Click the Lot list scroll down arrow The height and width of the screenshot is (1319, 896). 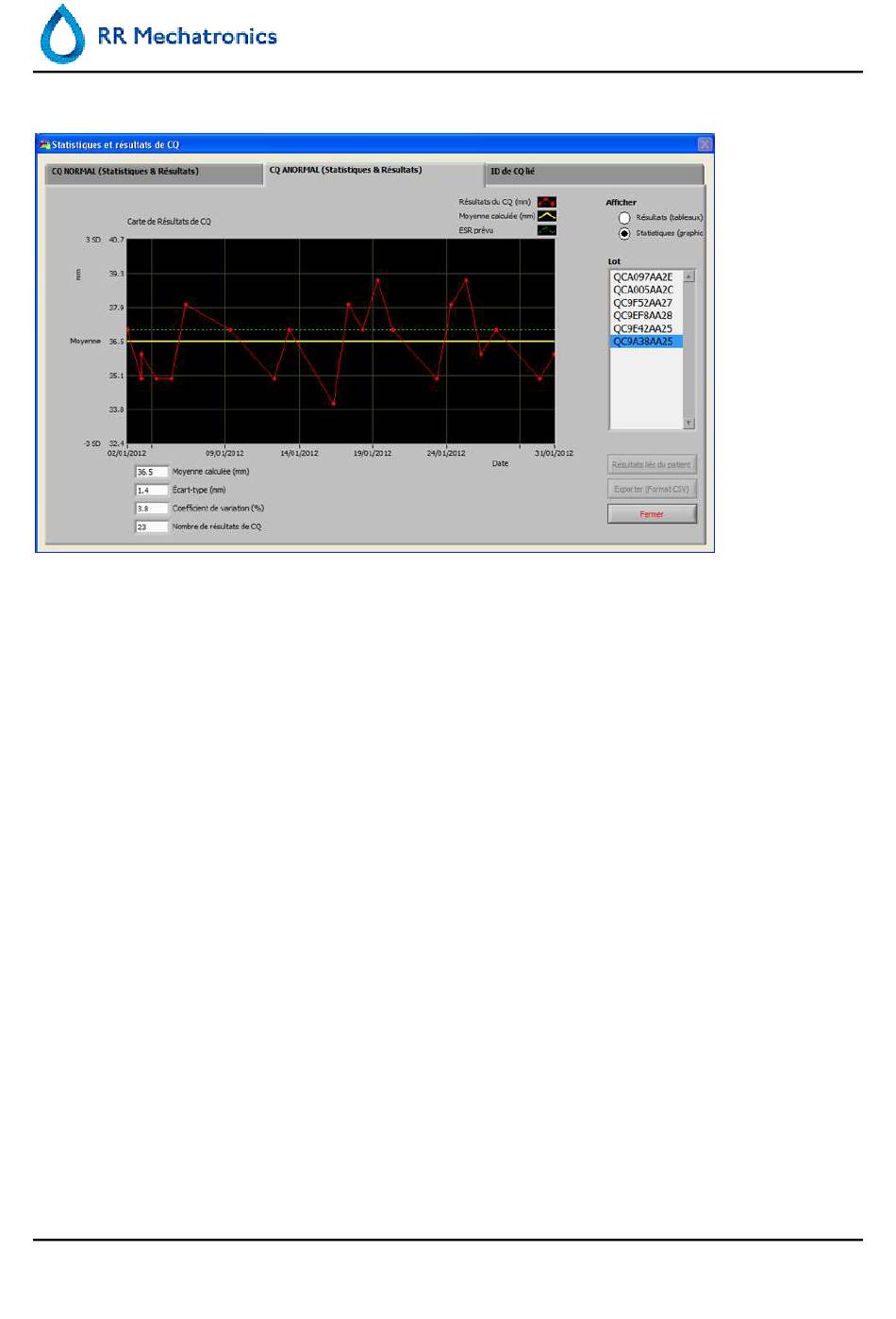coord(689,423)
